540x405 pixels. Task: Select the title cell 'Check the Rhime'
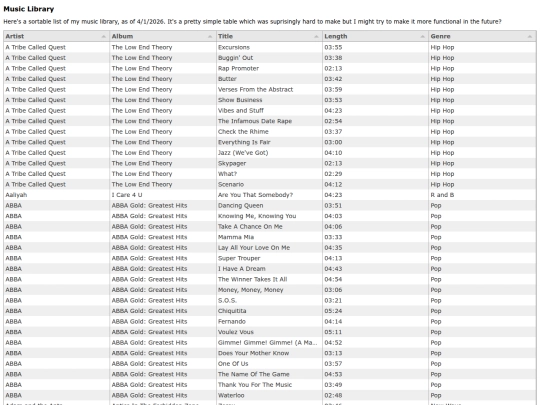[269, 132]
